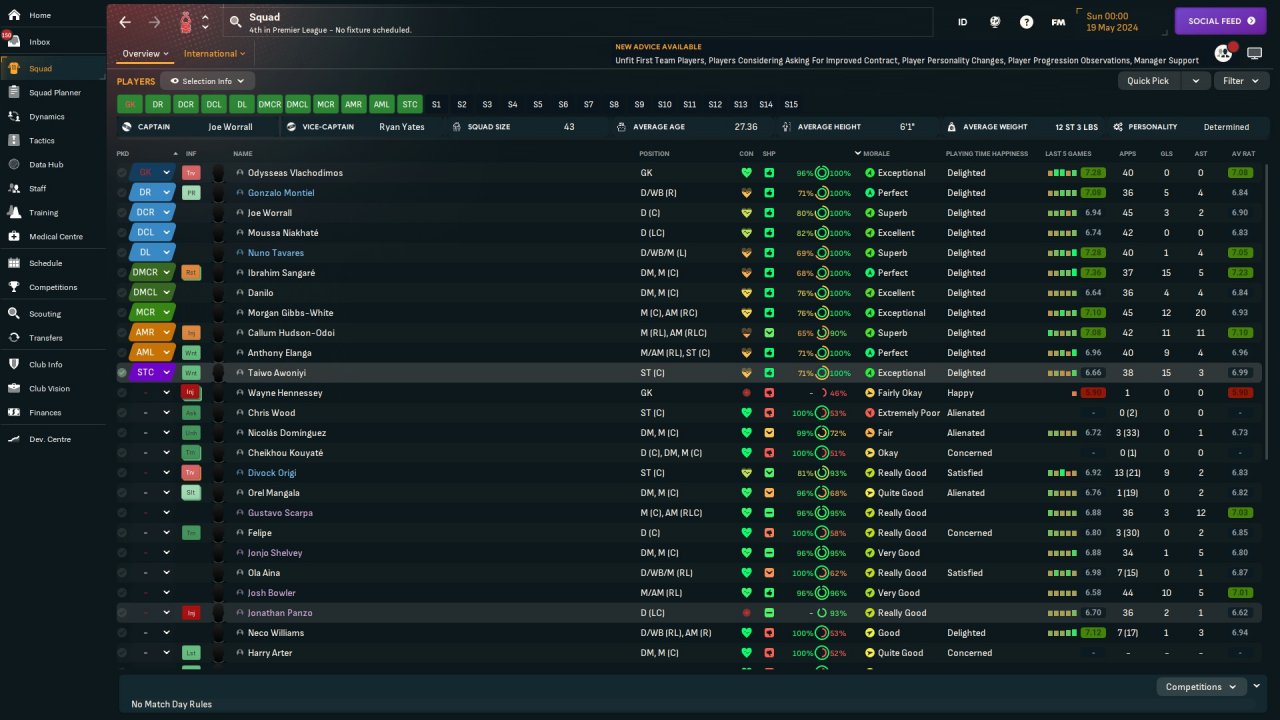Viewport: 1280px width, 720px height.
Task: Open the Schedule calendar icon
Action: pyautogui.click(x=14, y=263)
